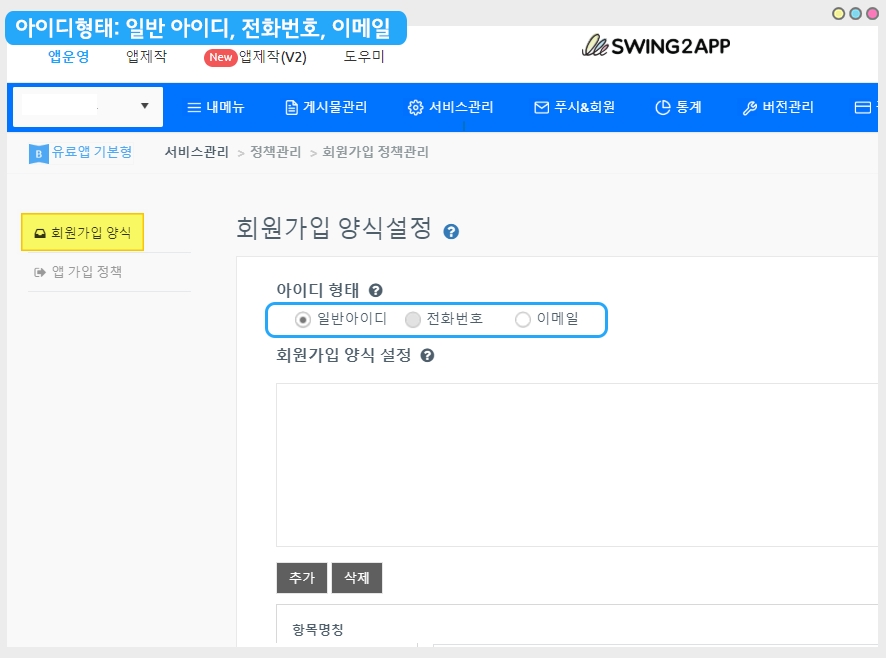Viewport: 886px width, 658px height.
Task: Click the help icon next to 회원가입 양식설정
Action: tap(451, 232)
